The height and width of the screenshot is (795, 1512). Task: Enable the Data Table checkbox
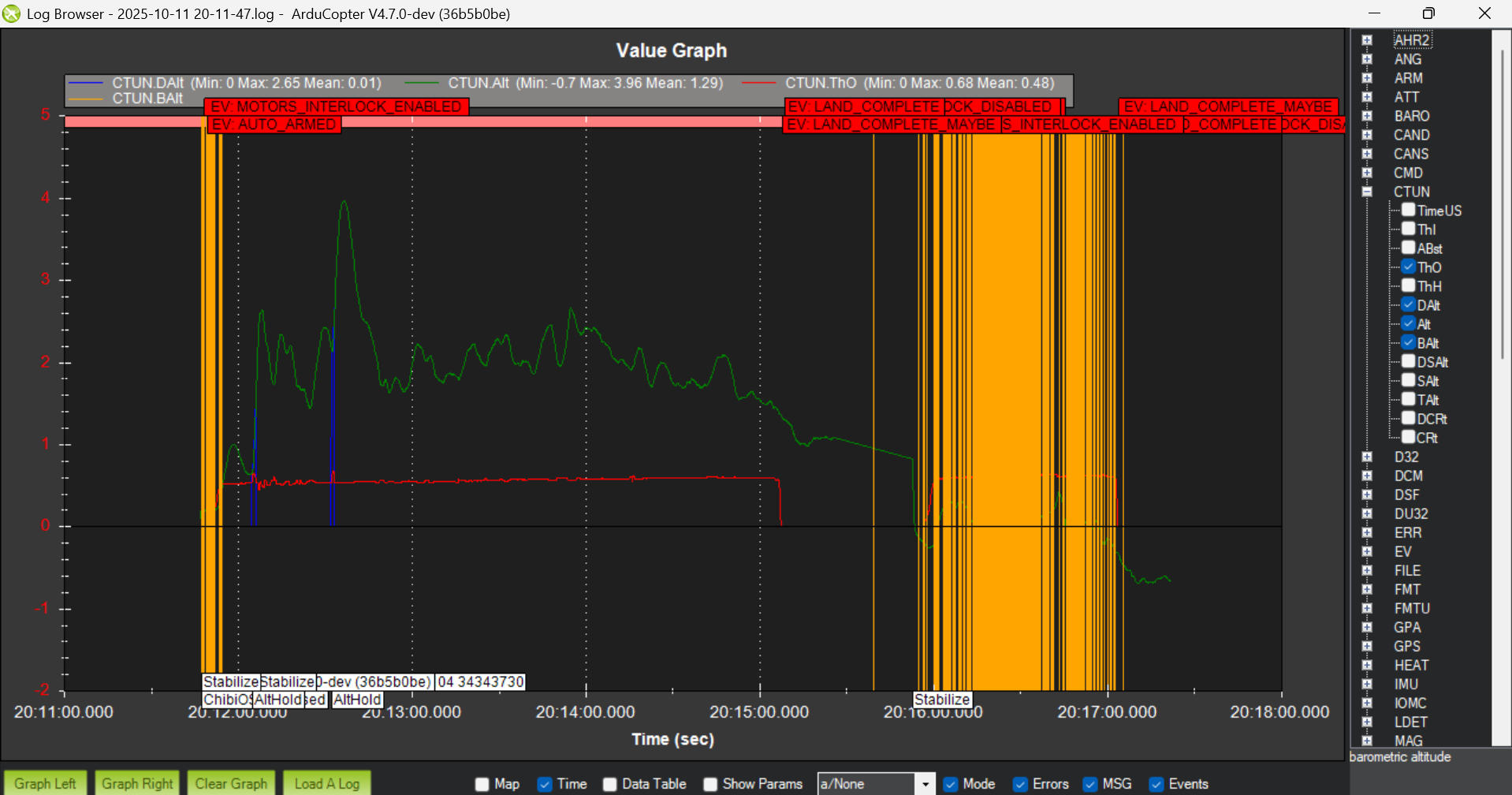[610, 784]
